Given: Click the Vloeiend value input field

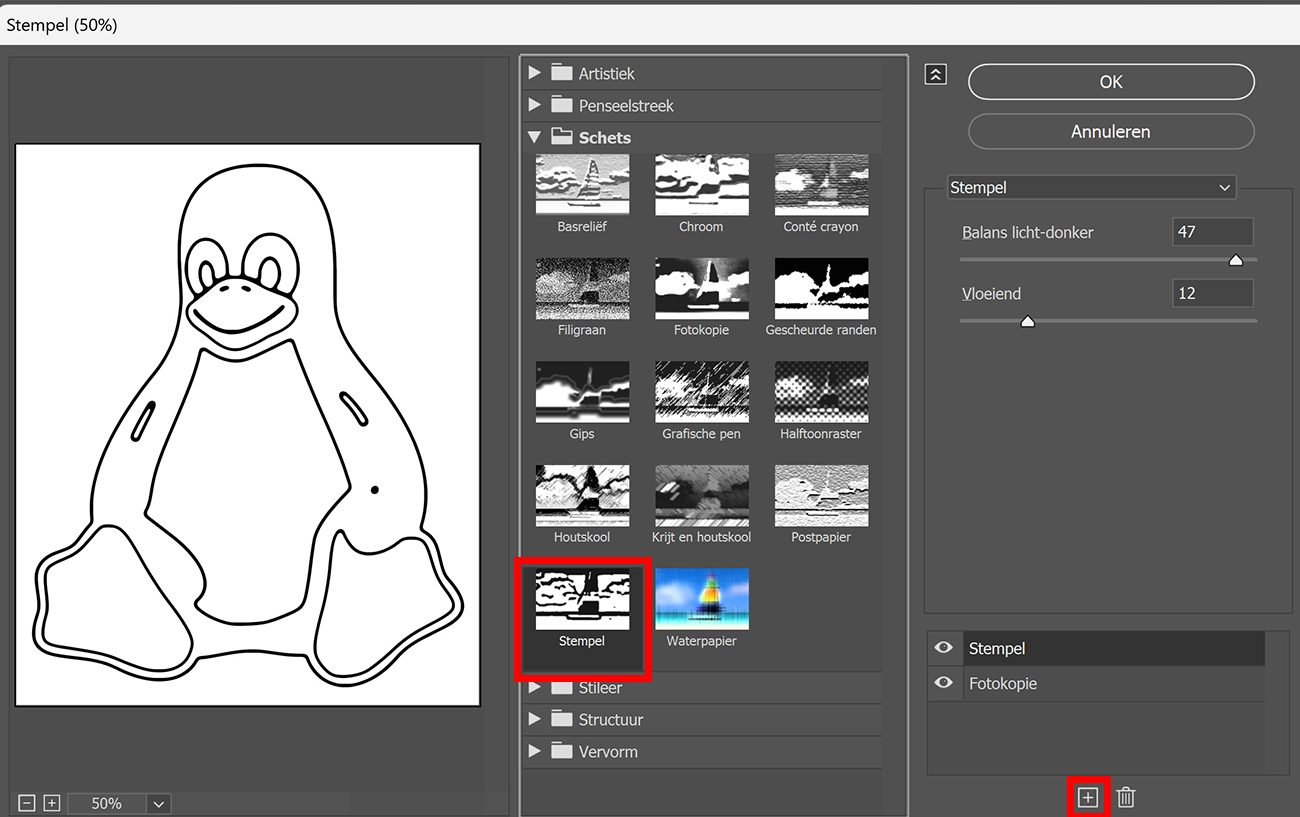Looking at the screenshot, I should tap(1211, 292).
